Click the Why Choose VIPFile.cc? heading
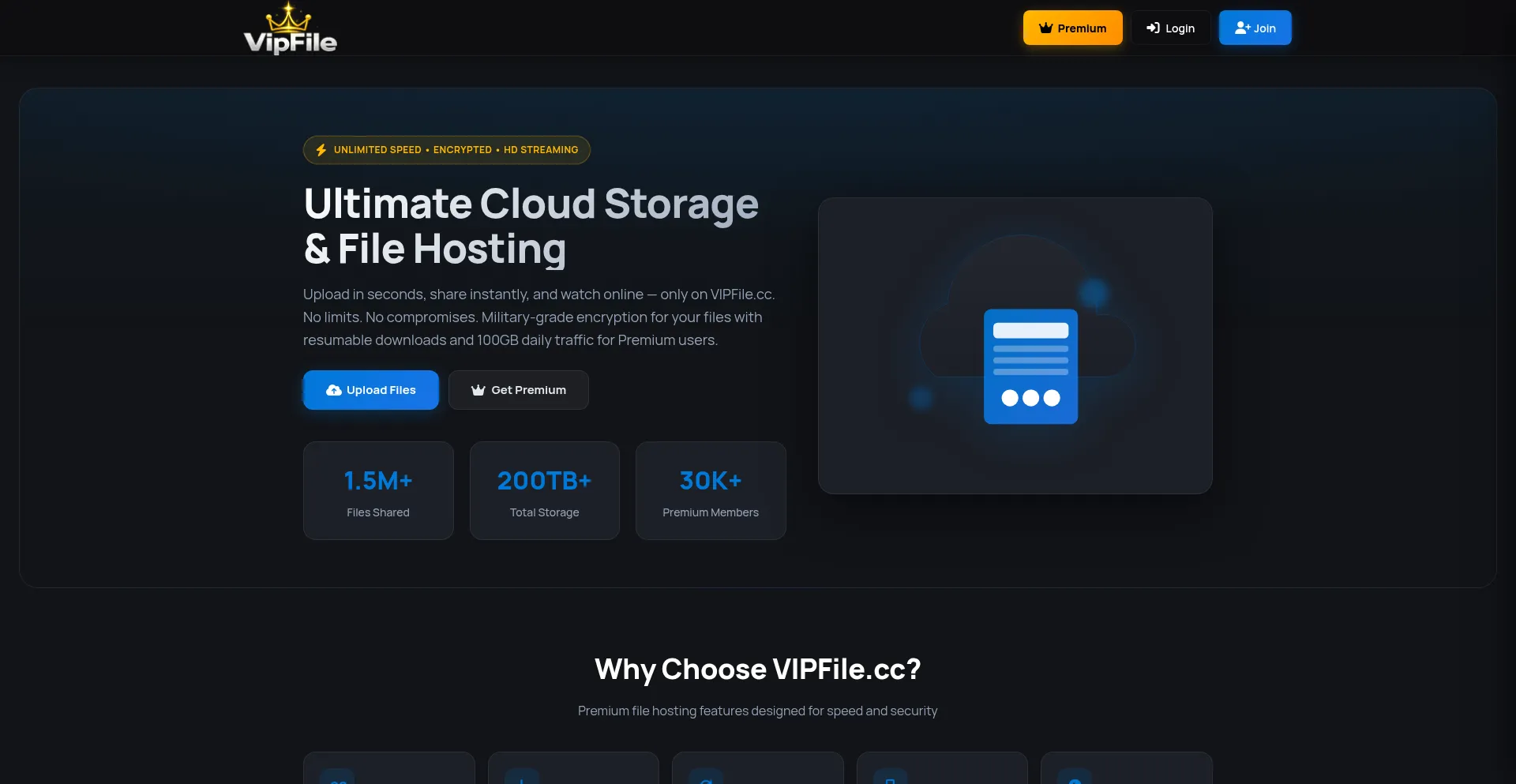Image resolution: width=1516 pixels, height=784 pixels. click(758, 670)
